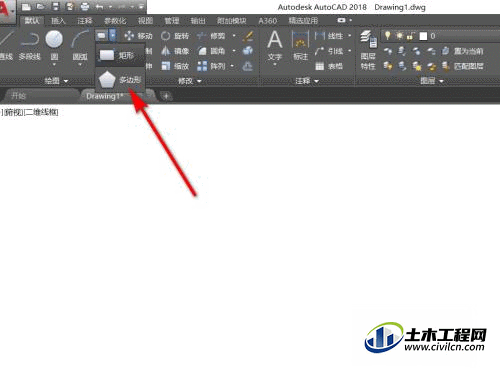The image size is (500, 375).
Task: Select the 阵列 array tool
Action: pyautogui.click(x=211, y=66)
